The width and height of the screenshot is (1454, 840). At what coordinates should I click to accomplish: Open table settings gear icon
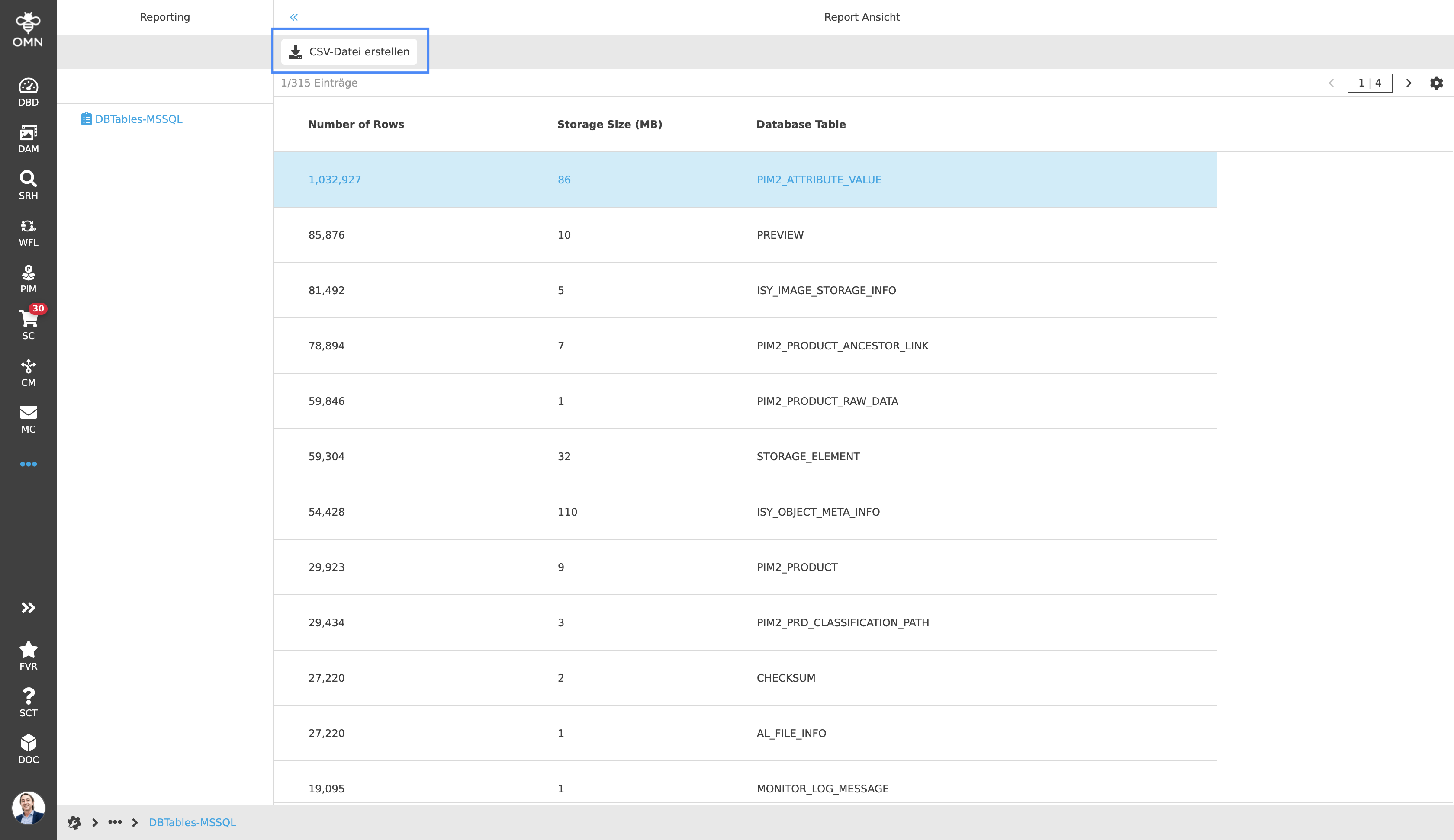pos(1436,83)
